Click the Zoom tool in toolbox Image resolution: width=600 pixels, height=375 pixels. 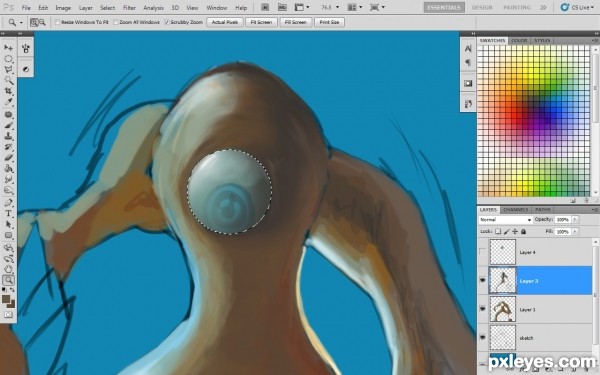pyautogui.click(x=8, y=280)
